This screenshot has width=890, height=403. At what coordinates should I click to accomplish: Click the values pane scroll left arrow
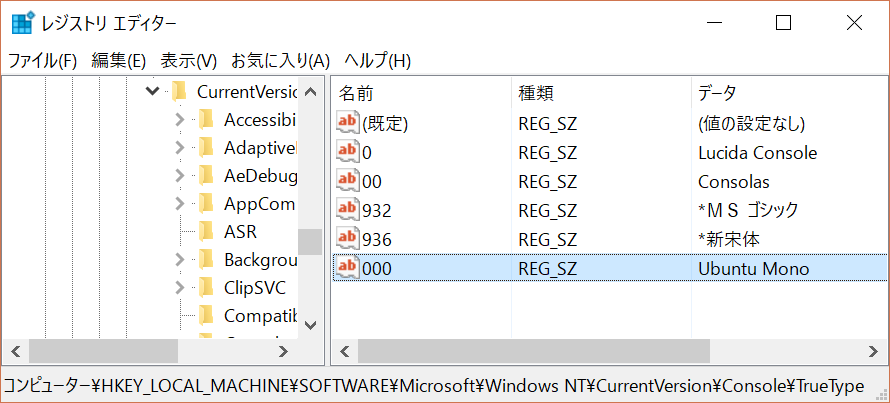pyautogui.click(x=344, y=352)
